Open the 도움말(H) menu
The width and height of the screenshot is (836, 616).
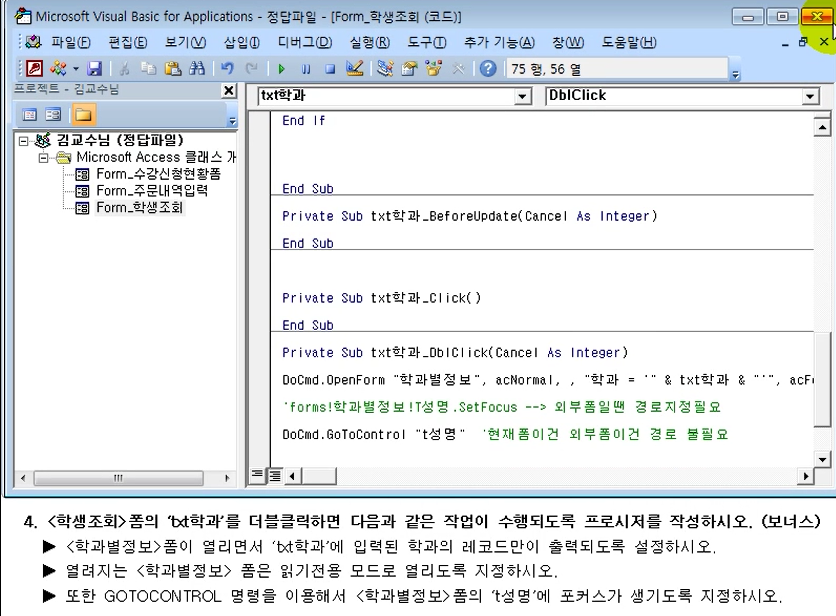(x=629, y=42)
